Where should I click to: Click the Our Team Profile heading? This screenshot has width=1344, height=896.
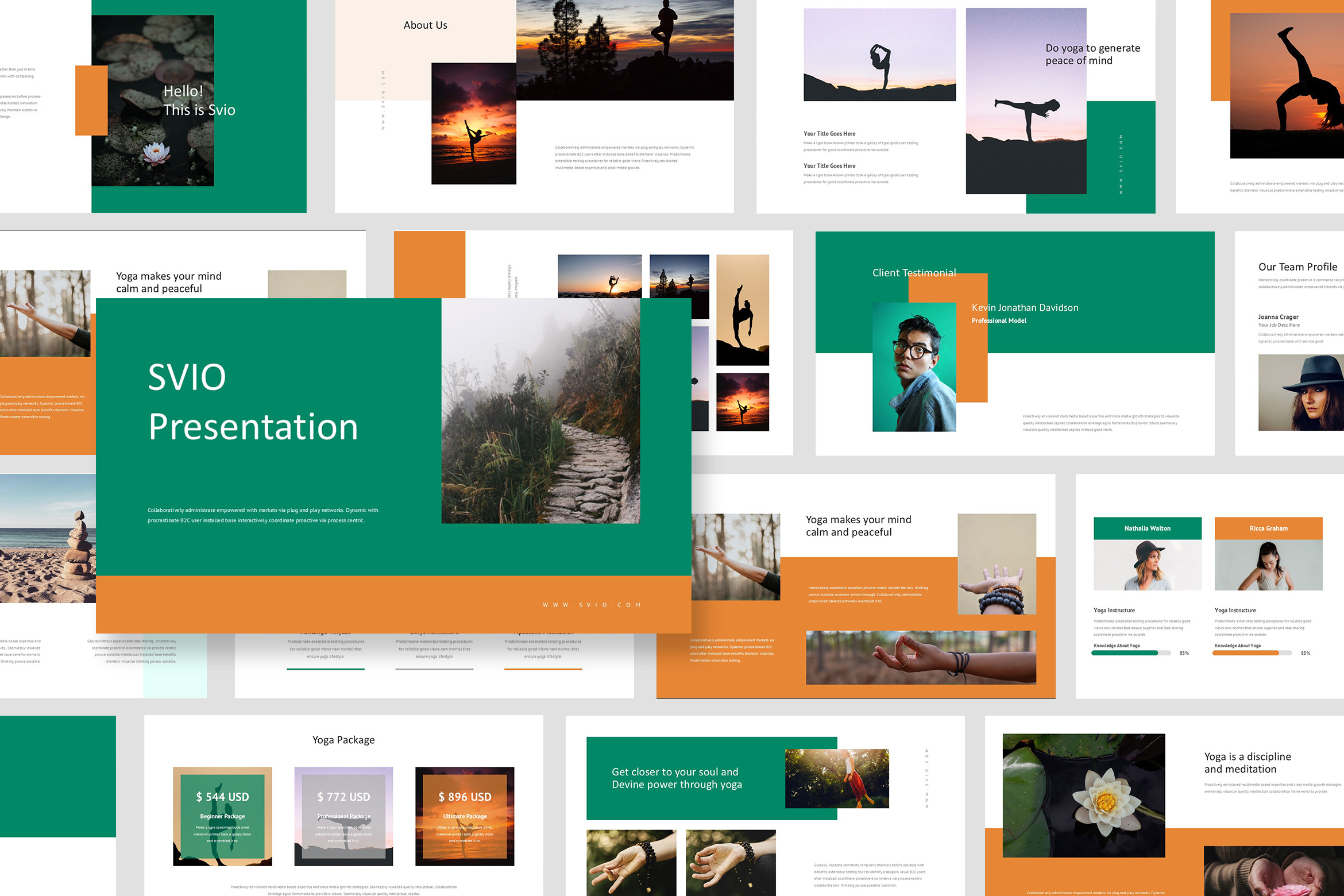click(x=1297, y=267)
